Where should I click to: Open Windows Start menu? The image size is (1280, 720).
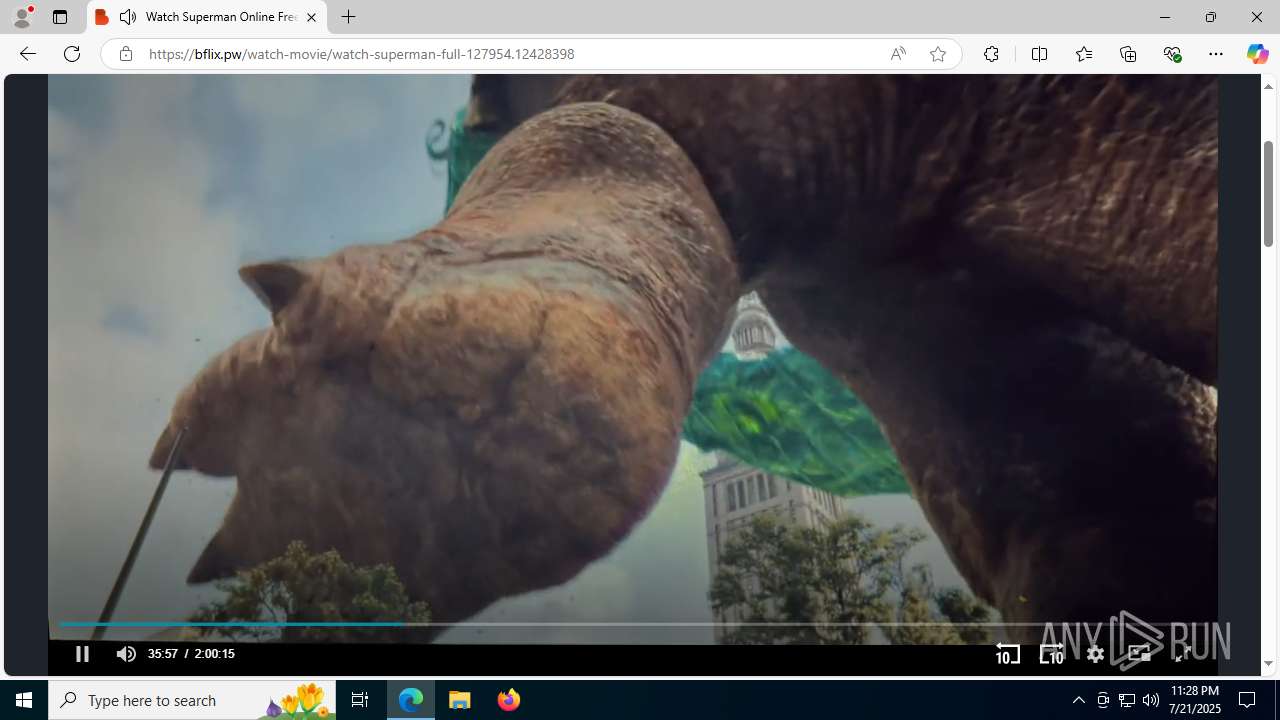click(x=24, y=700)
